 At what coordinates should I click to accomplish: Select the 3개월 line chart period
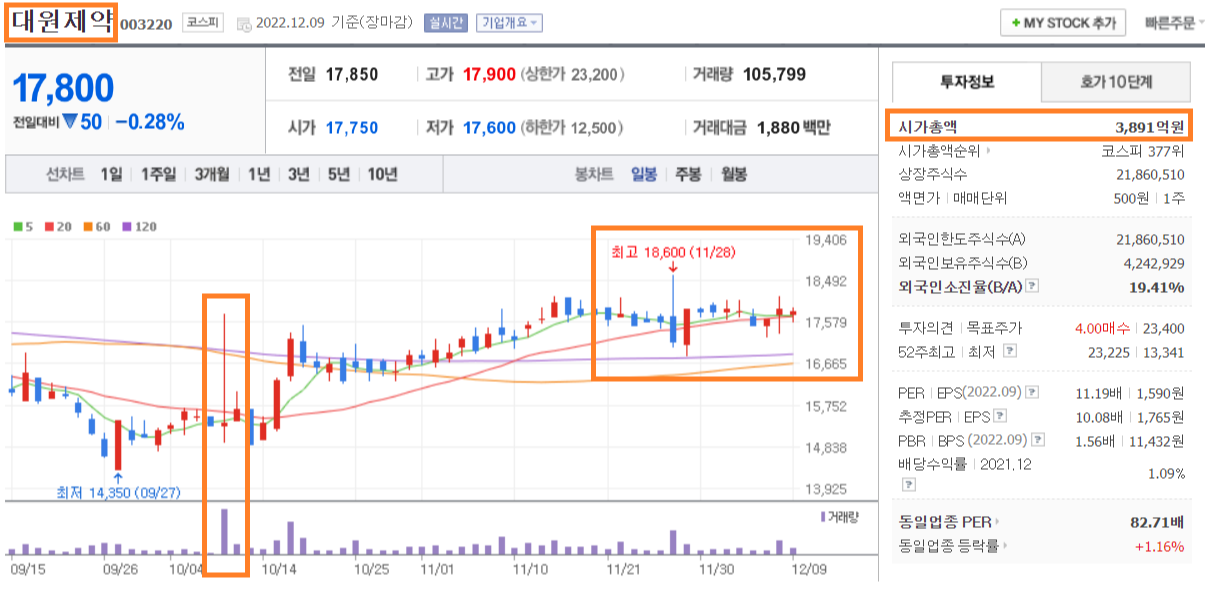(x=214, y=174)
